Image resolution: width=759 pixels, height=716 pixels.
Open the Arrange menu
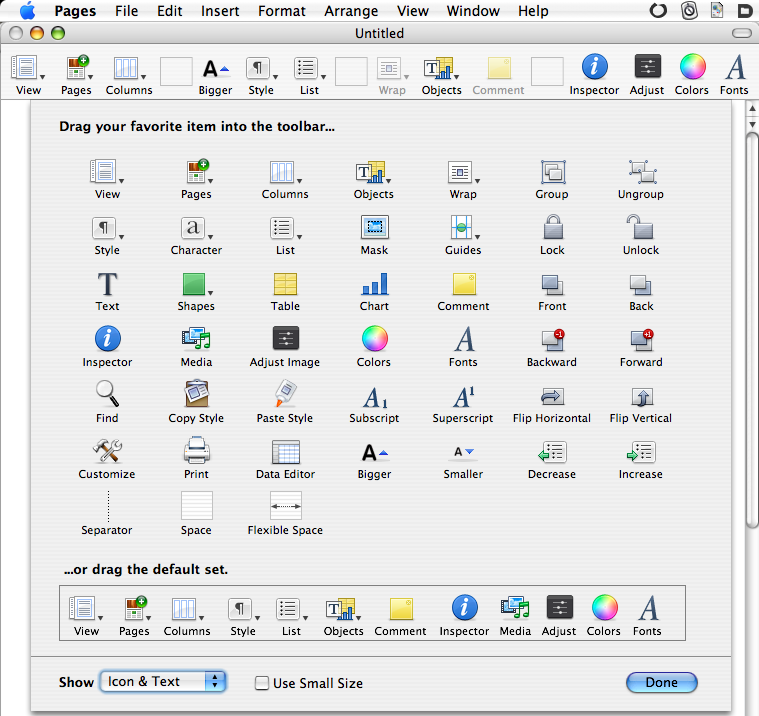[x=351, y=11]
